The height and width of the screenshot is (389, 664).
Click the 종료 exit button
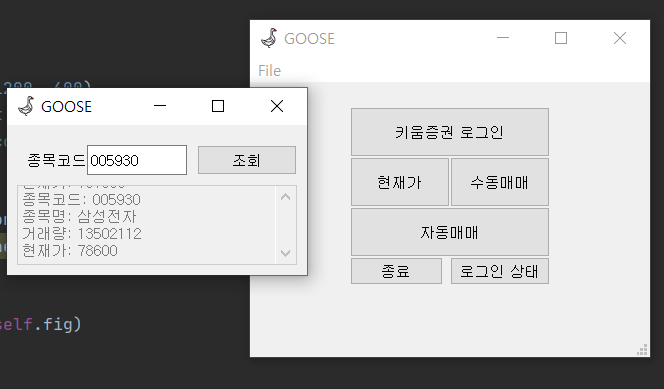tap(396, 271)
